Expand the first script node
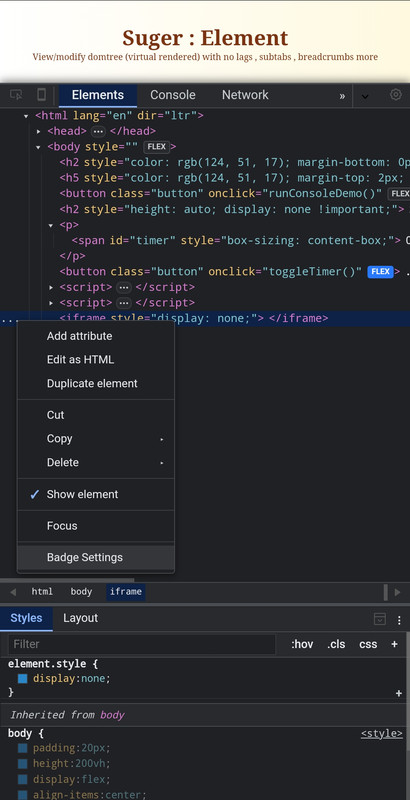Screen dimensions: 410x800 coord(50,287)
